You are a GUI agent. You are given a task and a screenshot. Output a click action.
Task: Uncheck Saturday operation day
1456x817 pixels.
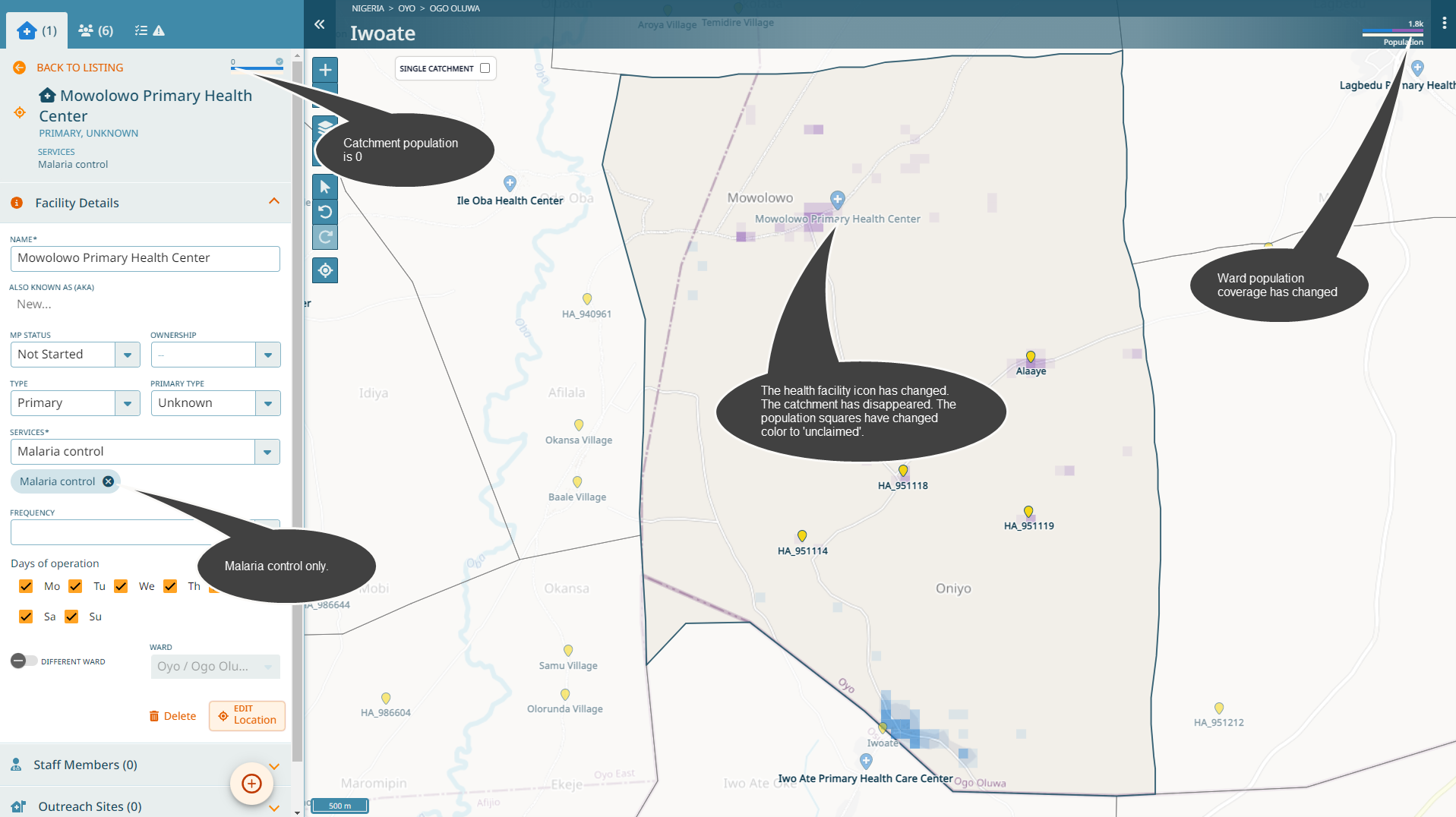(x=26, y=617)
